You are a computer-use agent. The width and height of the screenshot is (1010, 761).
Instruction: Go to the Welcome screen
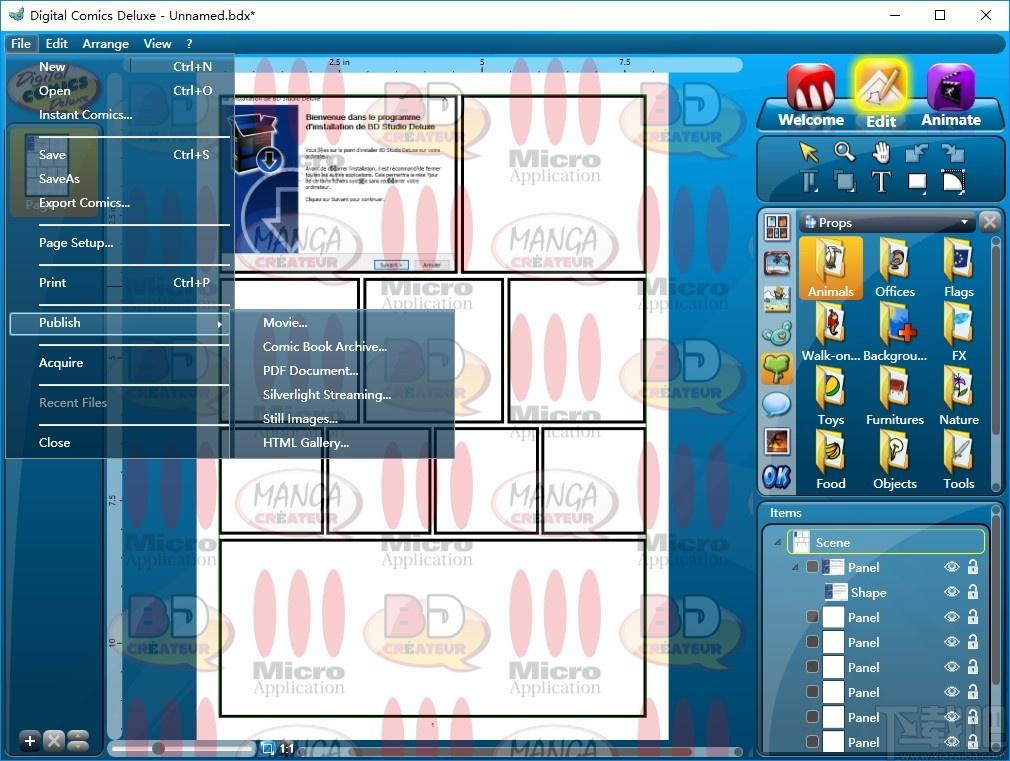point(811,96)
